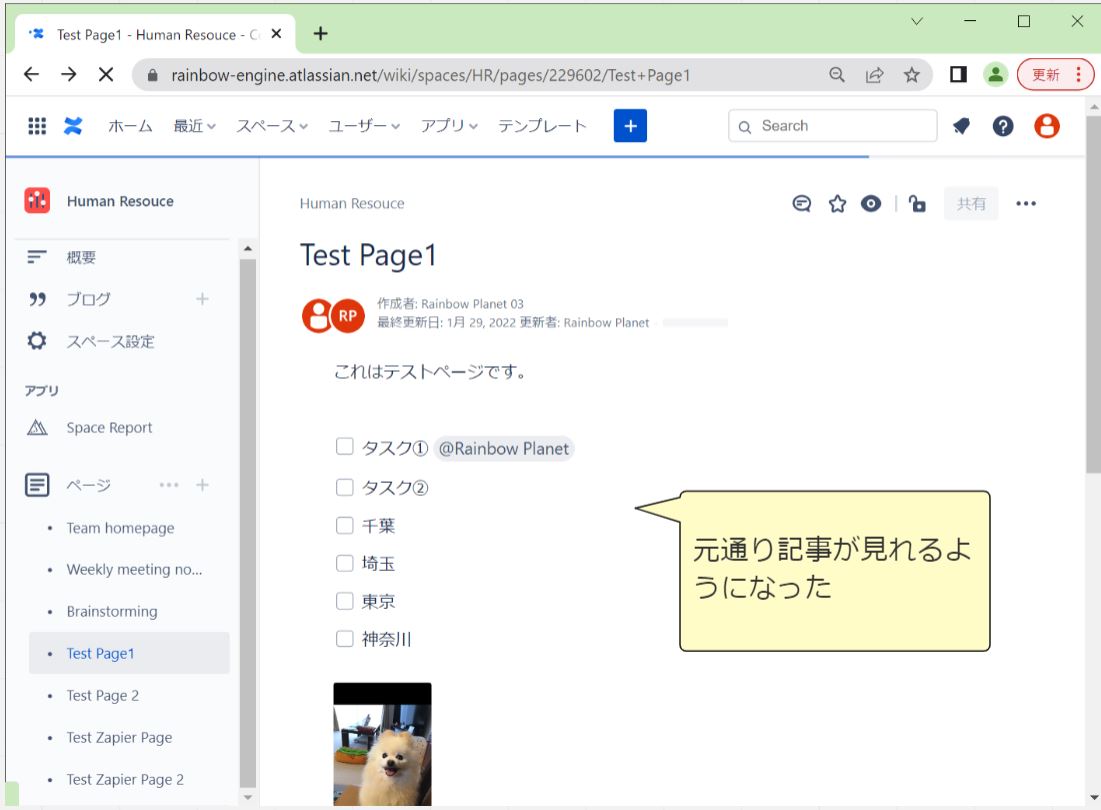Click the blue create plus button

tap(630, 126)
